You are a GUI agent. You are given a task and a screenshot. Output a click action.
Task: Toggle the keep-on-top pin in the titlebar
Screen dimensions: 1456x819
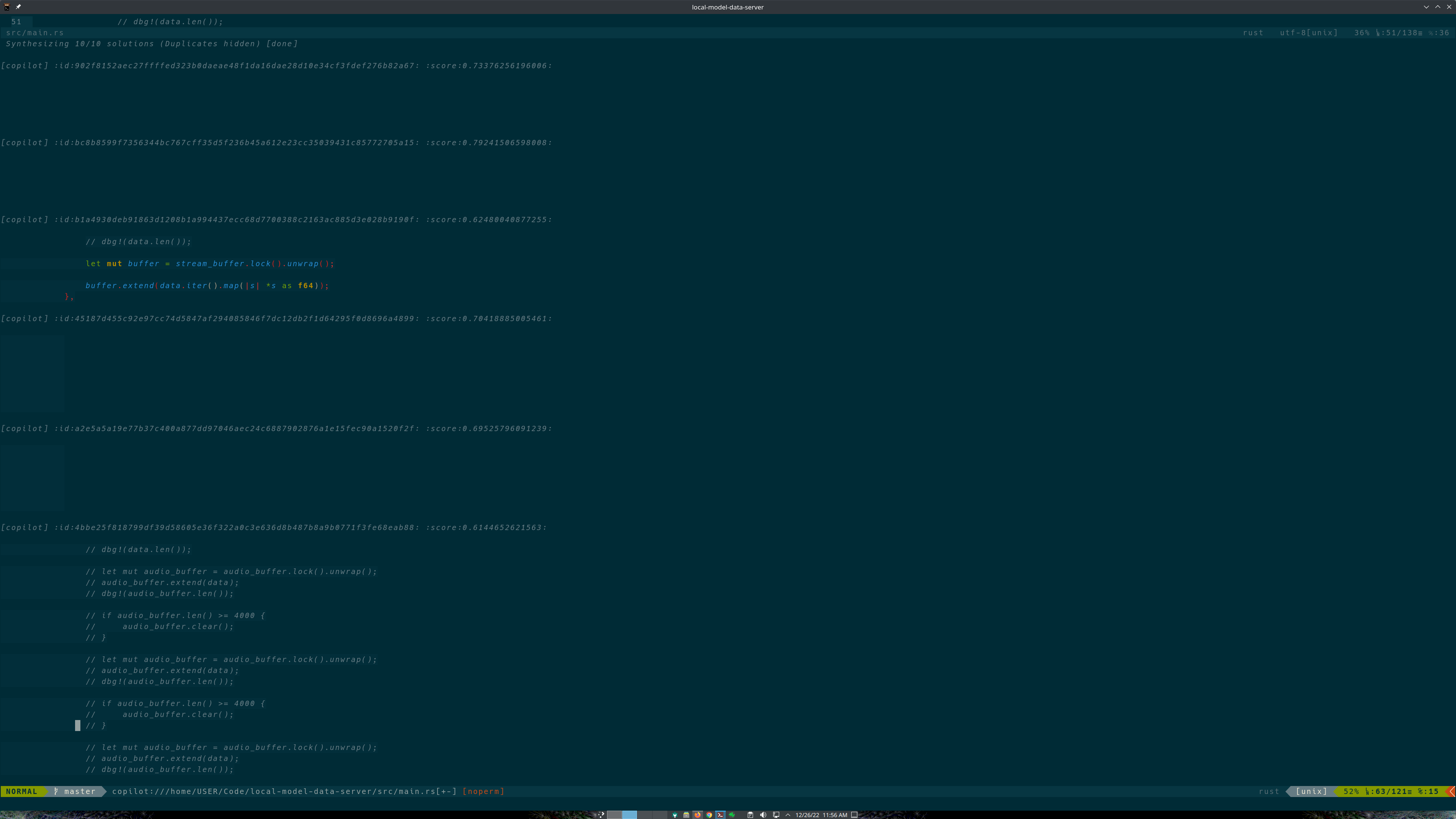[x=18, y=7]
